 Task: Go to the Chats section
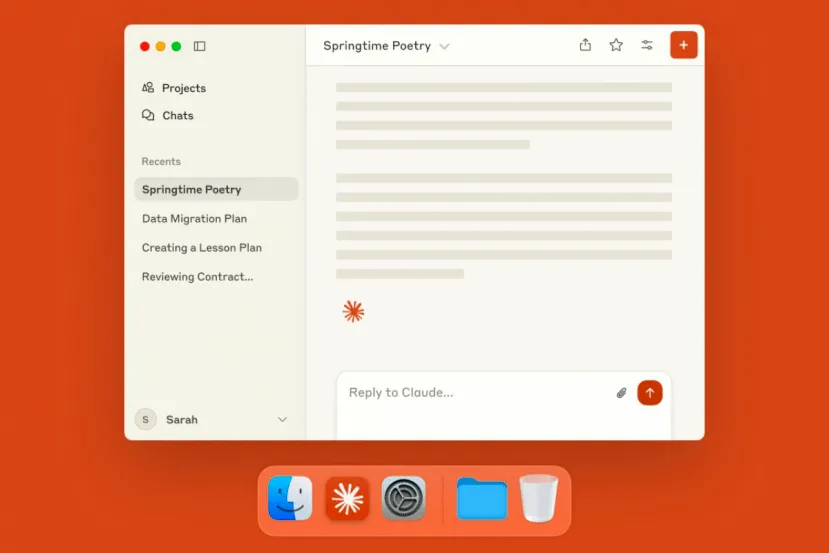tap(177, 115)
